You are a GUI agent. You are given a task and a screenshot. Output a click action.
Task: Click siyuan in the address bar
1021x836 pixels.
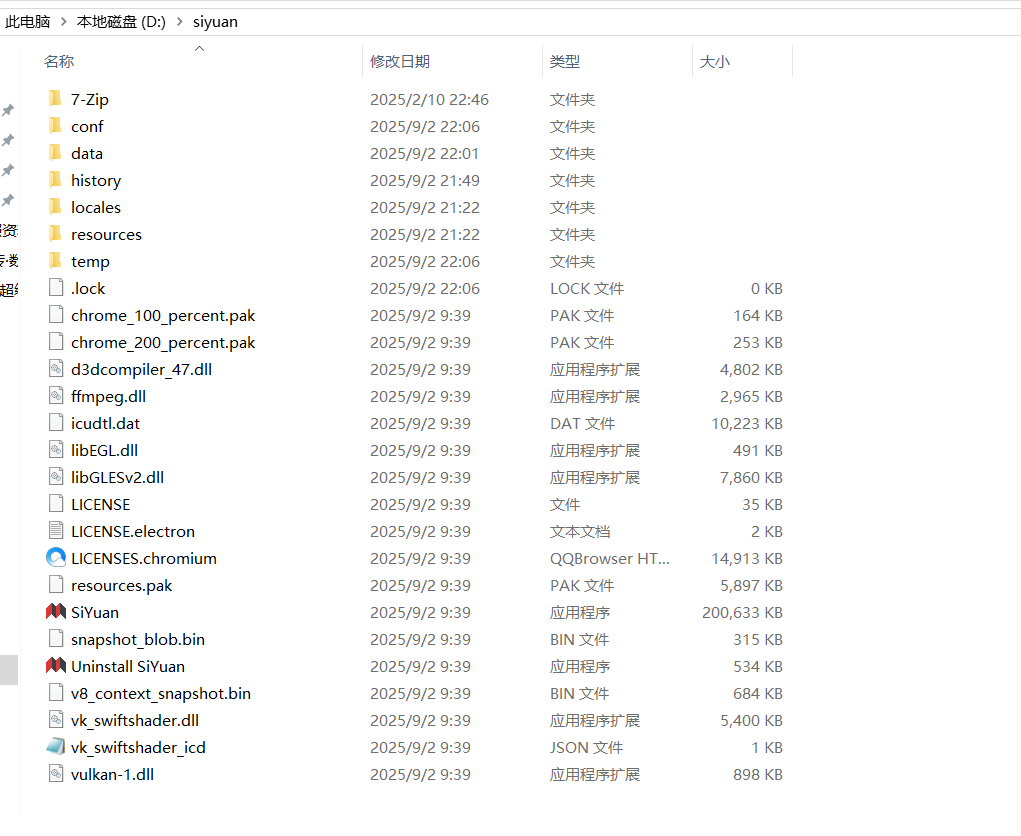click(215, 21)
